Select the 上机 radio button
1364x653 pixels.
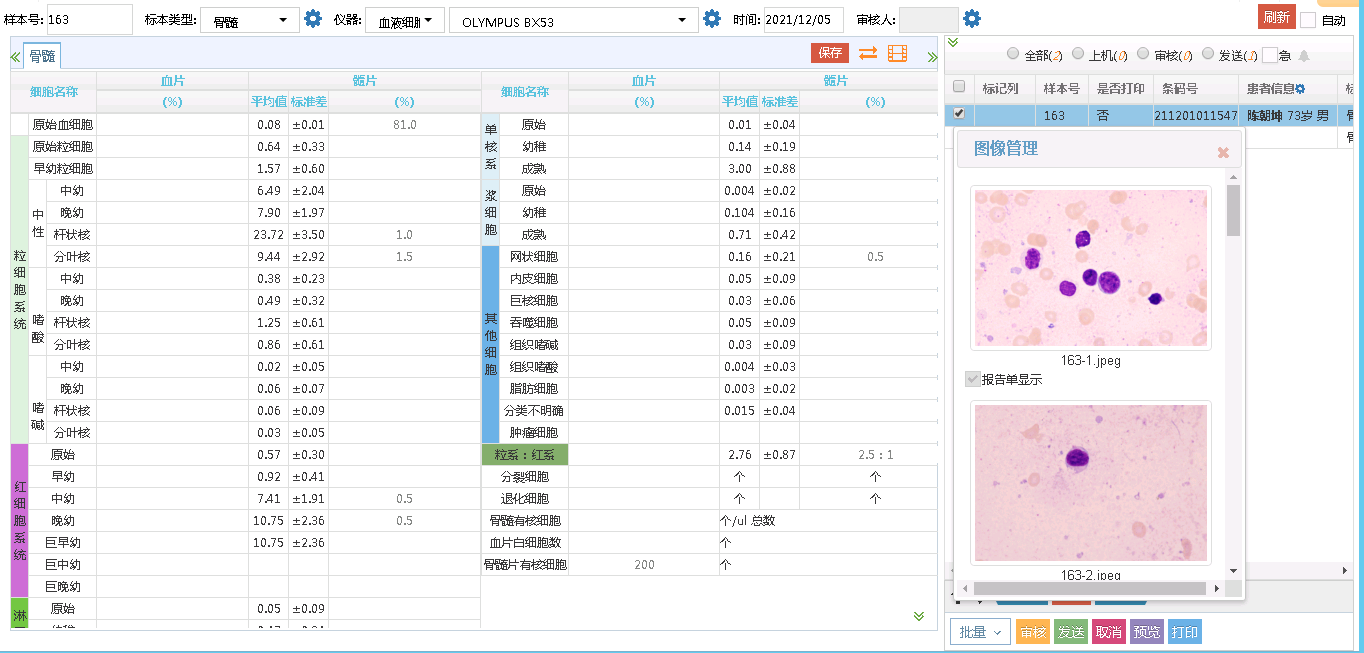(x=1078, y=54)
